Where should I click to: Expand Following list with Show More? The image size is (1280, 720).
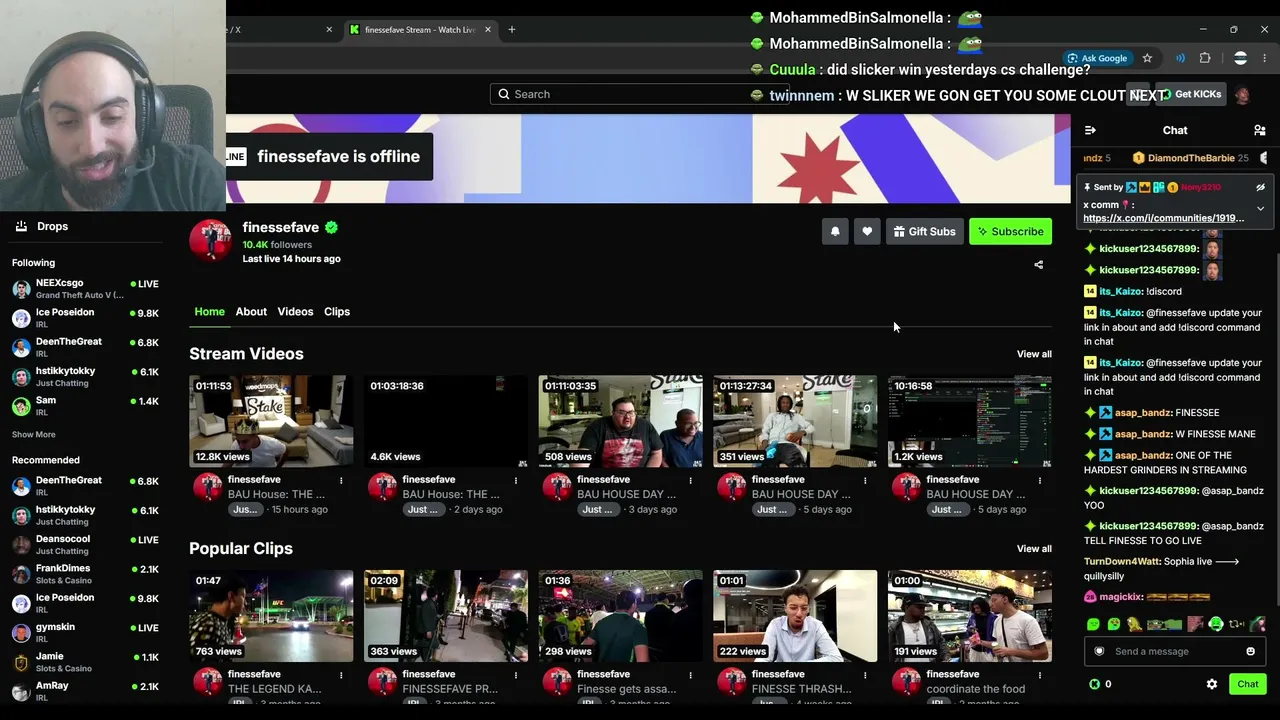click(33, 434)
